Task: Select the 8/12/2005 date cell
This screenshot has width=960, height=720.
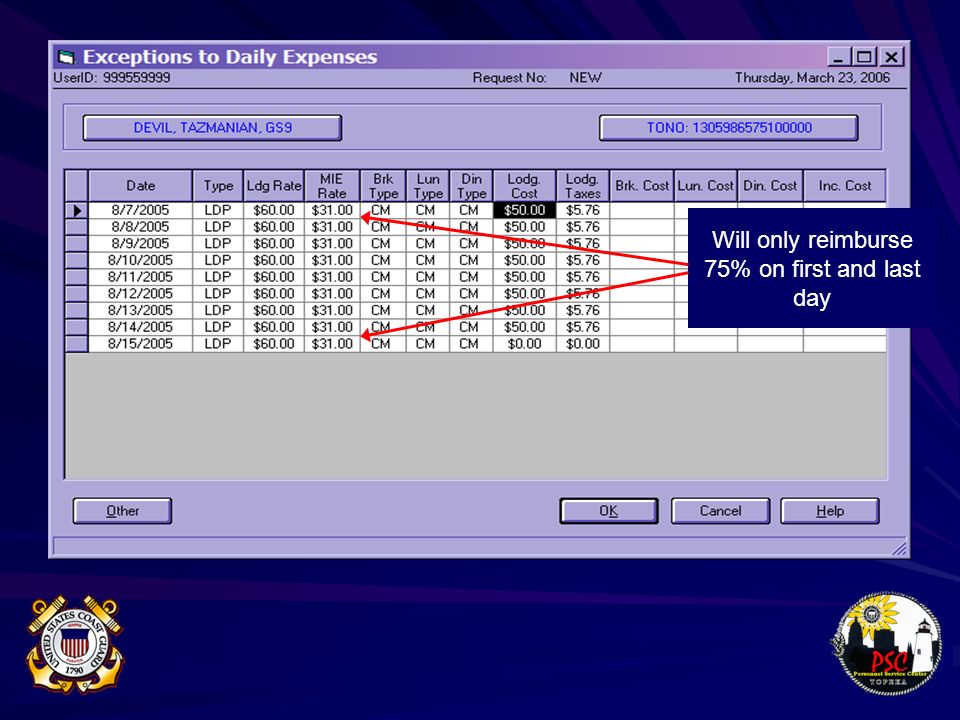Action: click(140, 293)
